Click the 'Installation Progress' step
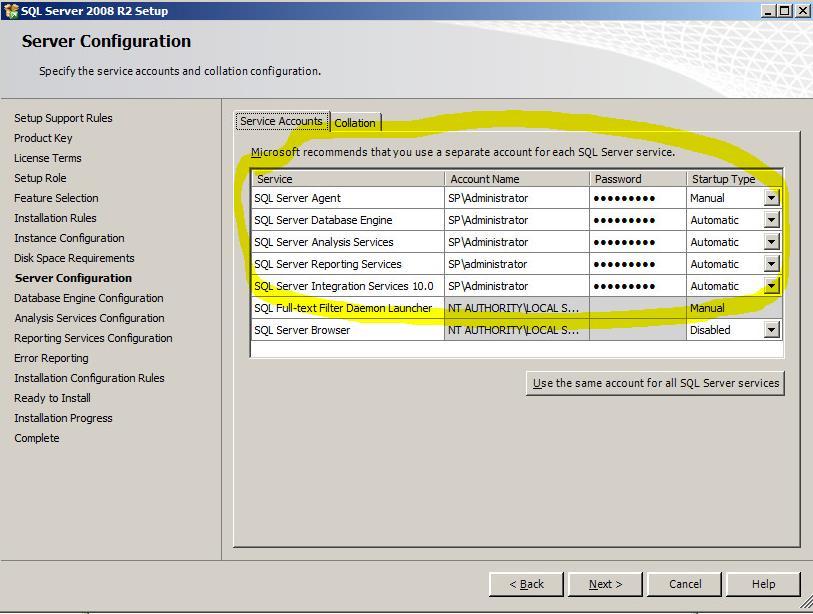This screenshot has height=614, width=813. (x=63, y=418)
